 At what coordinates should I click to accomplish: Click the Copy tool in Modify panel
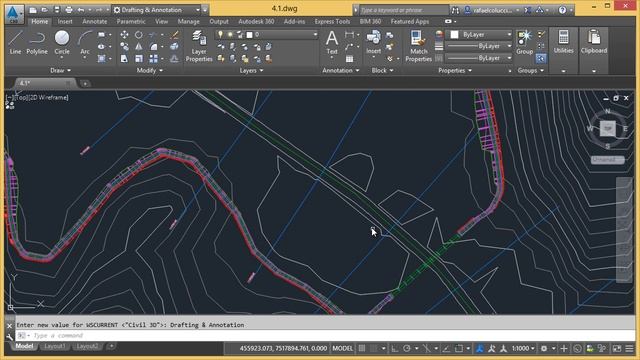pyautogui.click(x=124, y=47)
